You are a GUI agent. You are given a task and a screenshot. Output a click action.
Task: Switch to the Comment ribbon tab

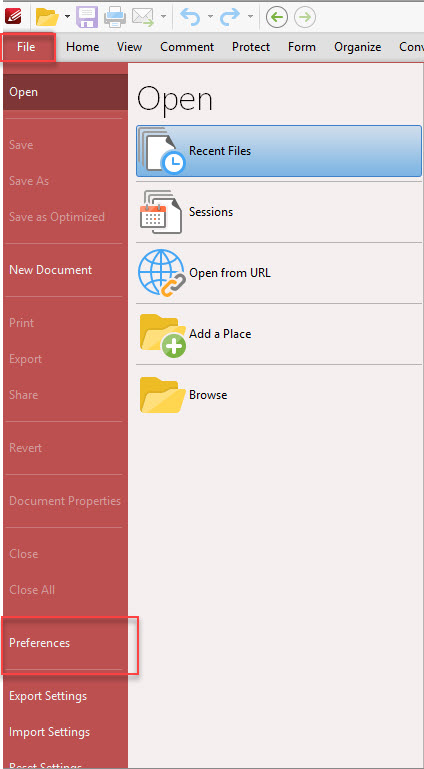[187, 47]
